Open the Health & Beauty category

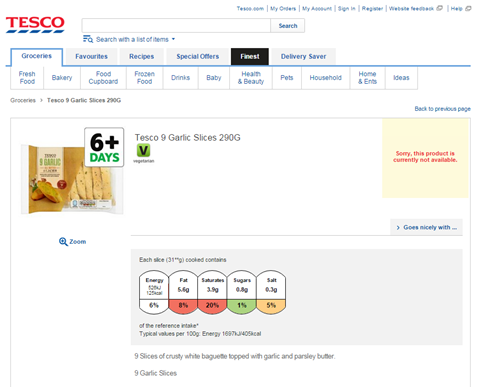[251, 78]
